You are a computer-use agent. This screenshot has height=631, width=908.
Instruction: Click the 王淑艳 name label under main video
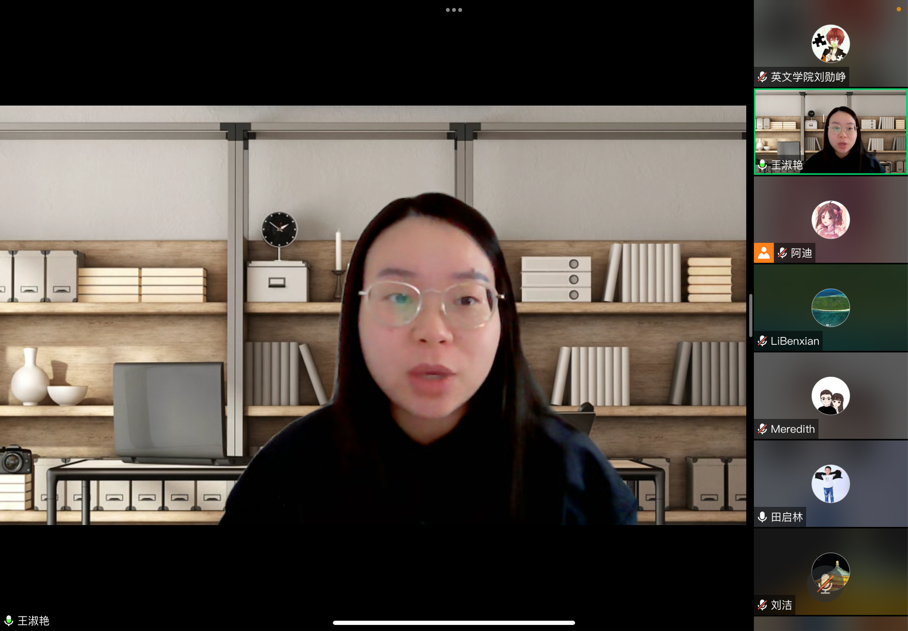[x=33, y=621]
